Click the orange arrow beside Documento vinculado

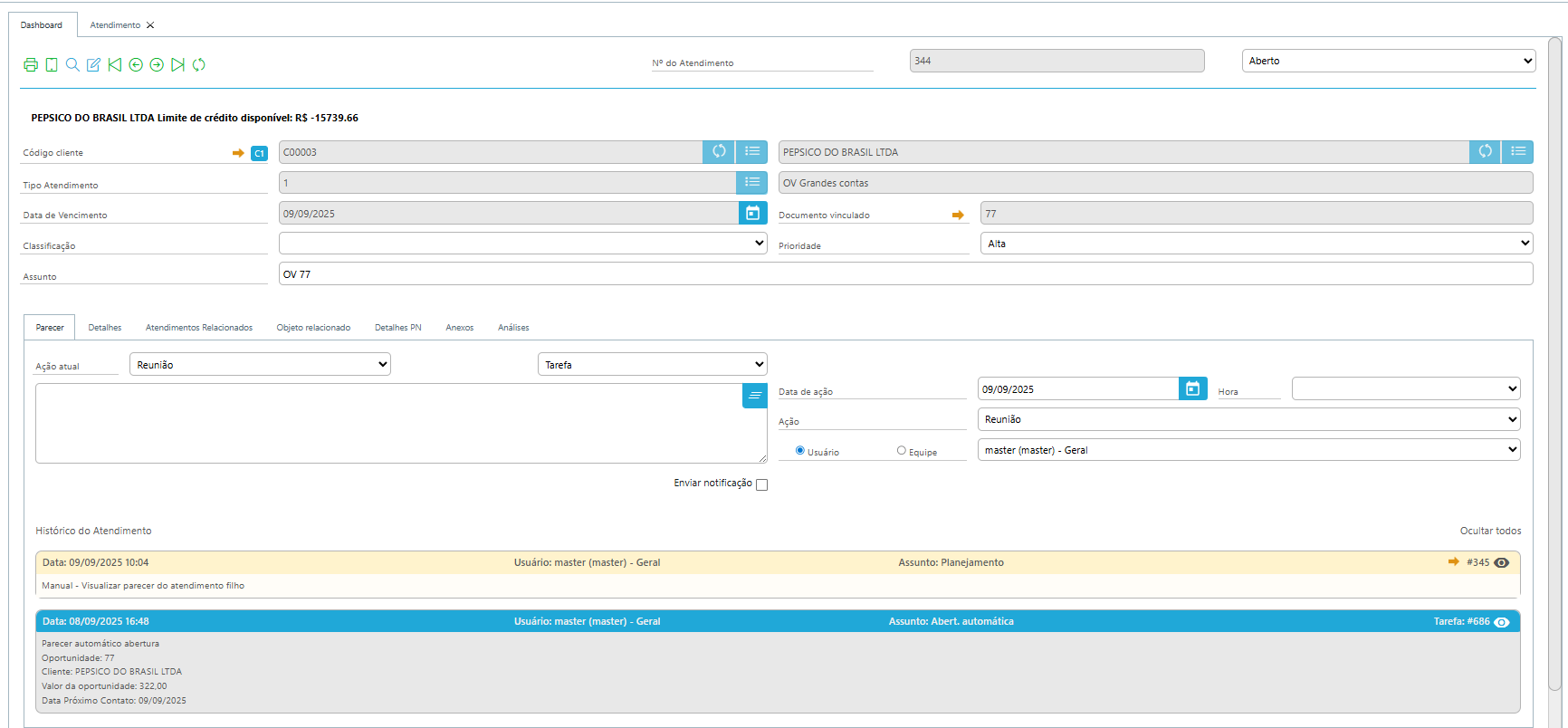pos(958,215)
